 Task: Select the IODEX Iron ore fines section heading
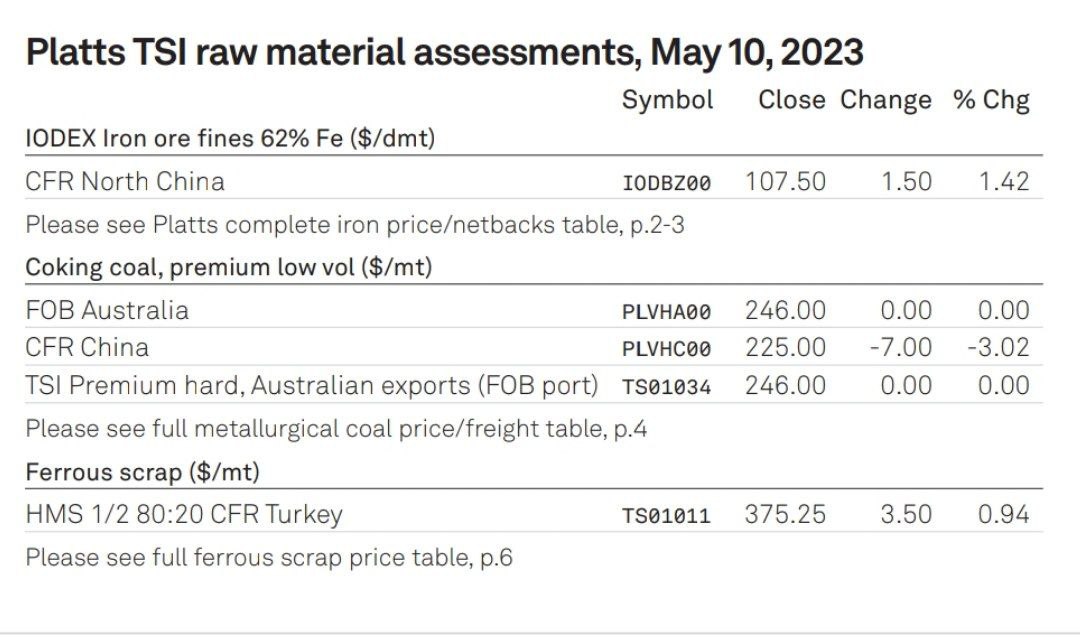coord(230,138)
